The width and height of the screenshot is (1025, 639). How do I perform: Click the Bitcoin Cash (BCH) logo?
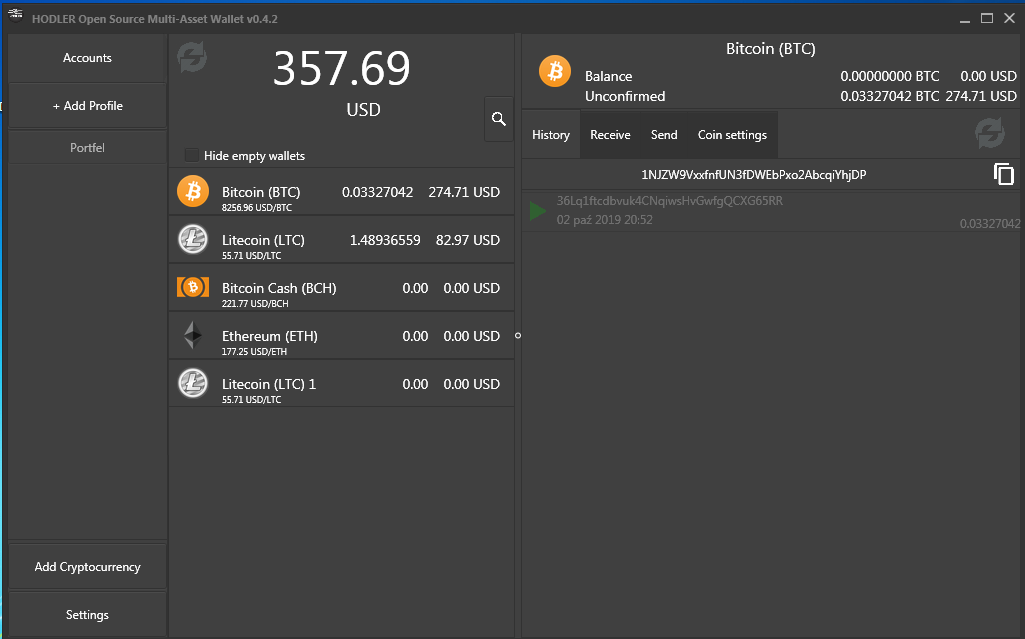(193, 287)
